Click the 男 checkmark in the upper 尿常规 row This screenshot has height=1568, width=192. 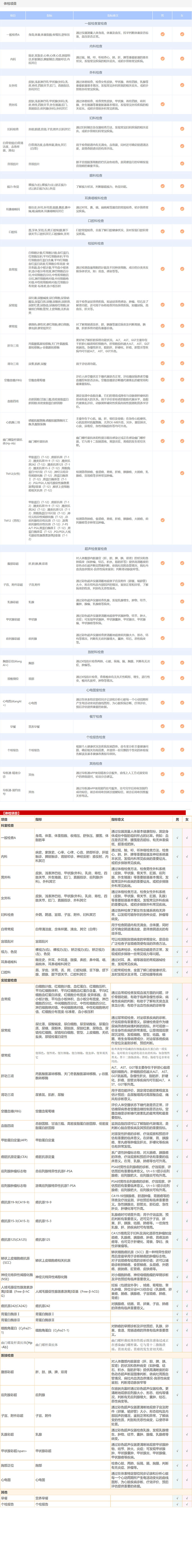pyautogui.click(x=162, y=305)
